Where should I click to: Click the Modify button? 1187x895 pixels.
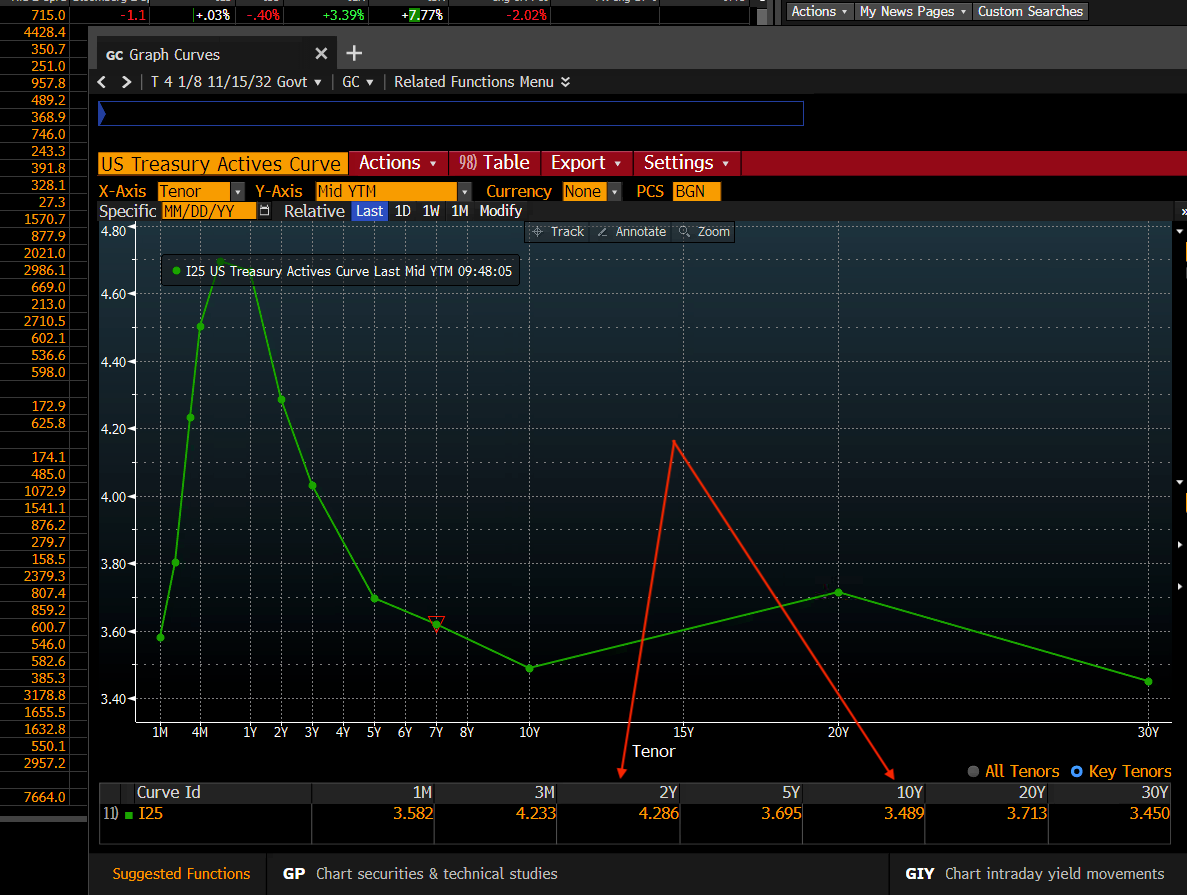[x=500, y=211]
